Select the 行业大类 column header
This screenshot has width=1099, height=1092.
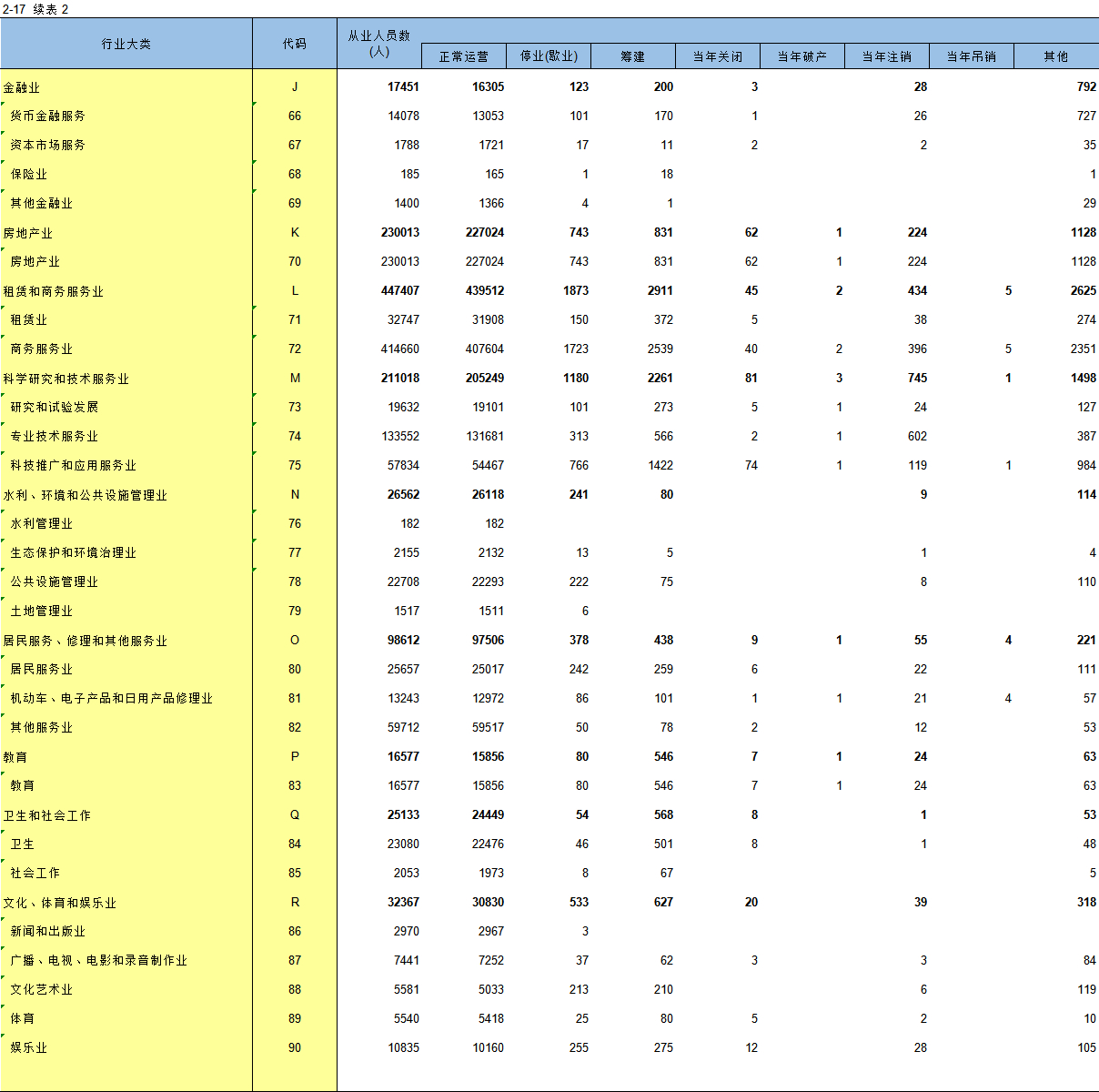(x=126, y=44)
